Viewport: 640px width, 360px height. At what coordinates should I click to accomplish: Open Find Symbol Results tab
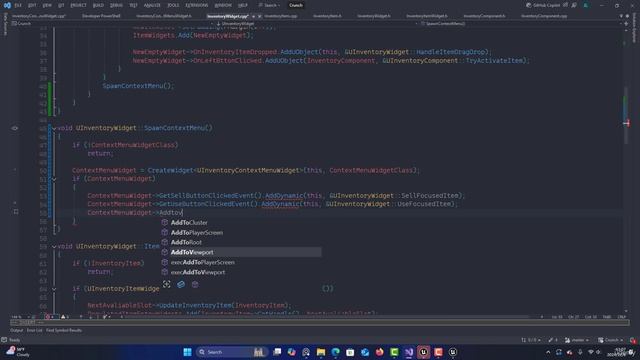click(64, 330)
